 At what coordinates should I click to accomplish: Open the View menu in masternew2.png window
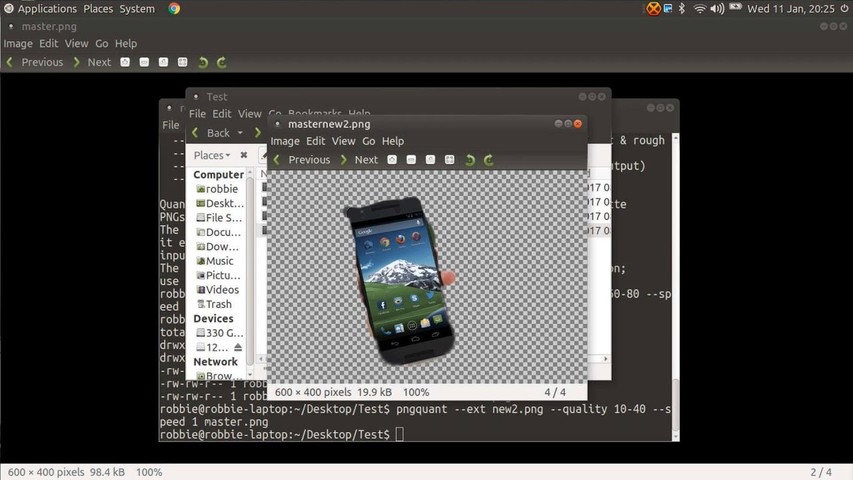343,141
